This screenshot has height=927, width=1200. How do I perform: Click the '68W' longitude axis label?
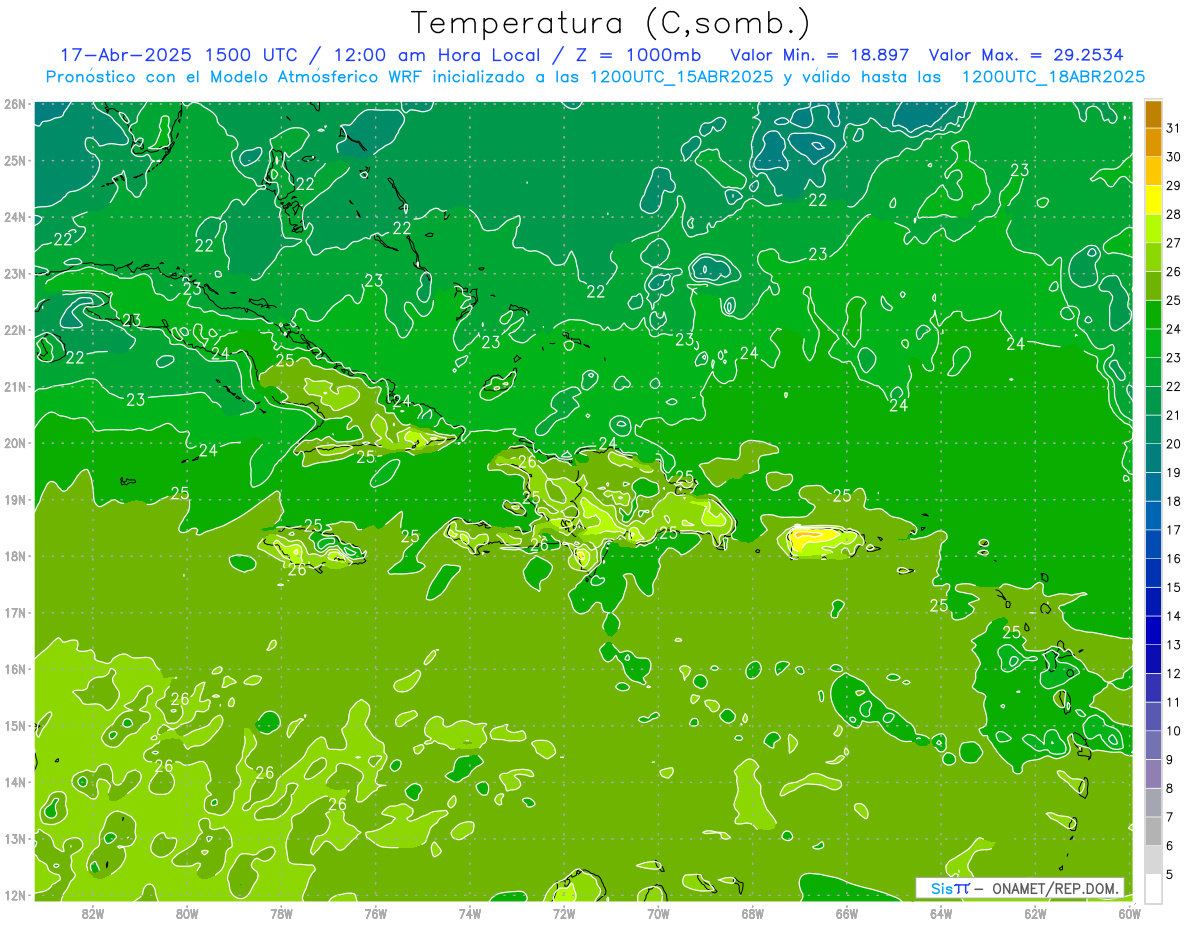tap(753, 913)
